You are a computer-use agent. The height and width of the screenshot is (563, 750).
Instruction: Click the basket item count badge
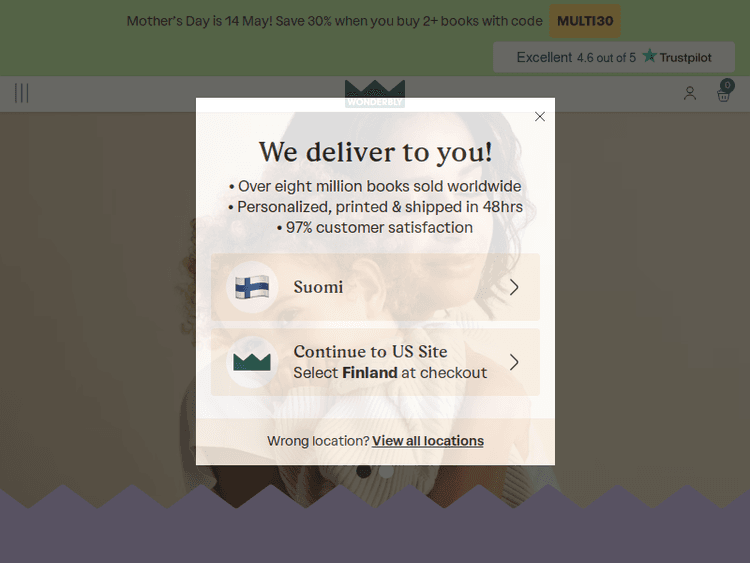click(x=728, y=85)
